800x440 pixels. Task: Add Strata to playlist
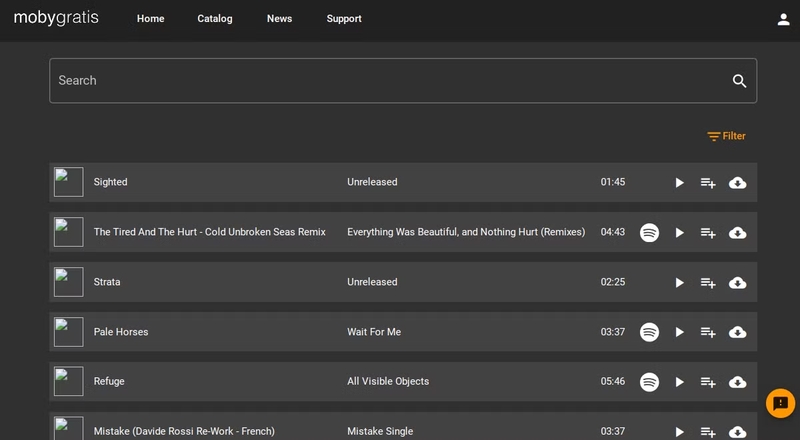click(708, 283)
